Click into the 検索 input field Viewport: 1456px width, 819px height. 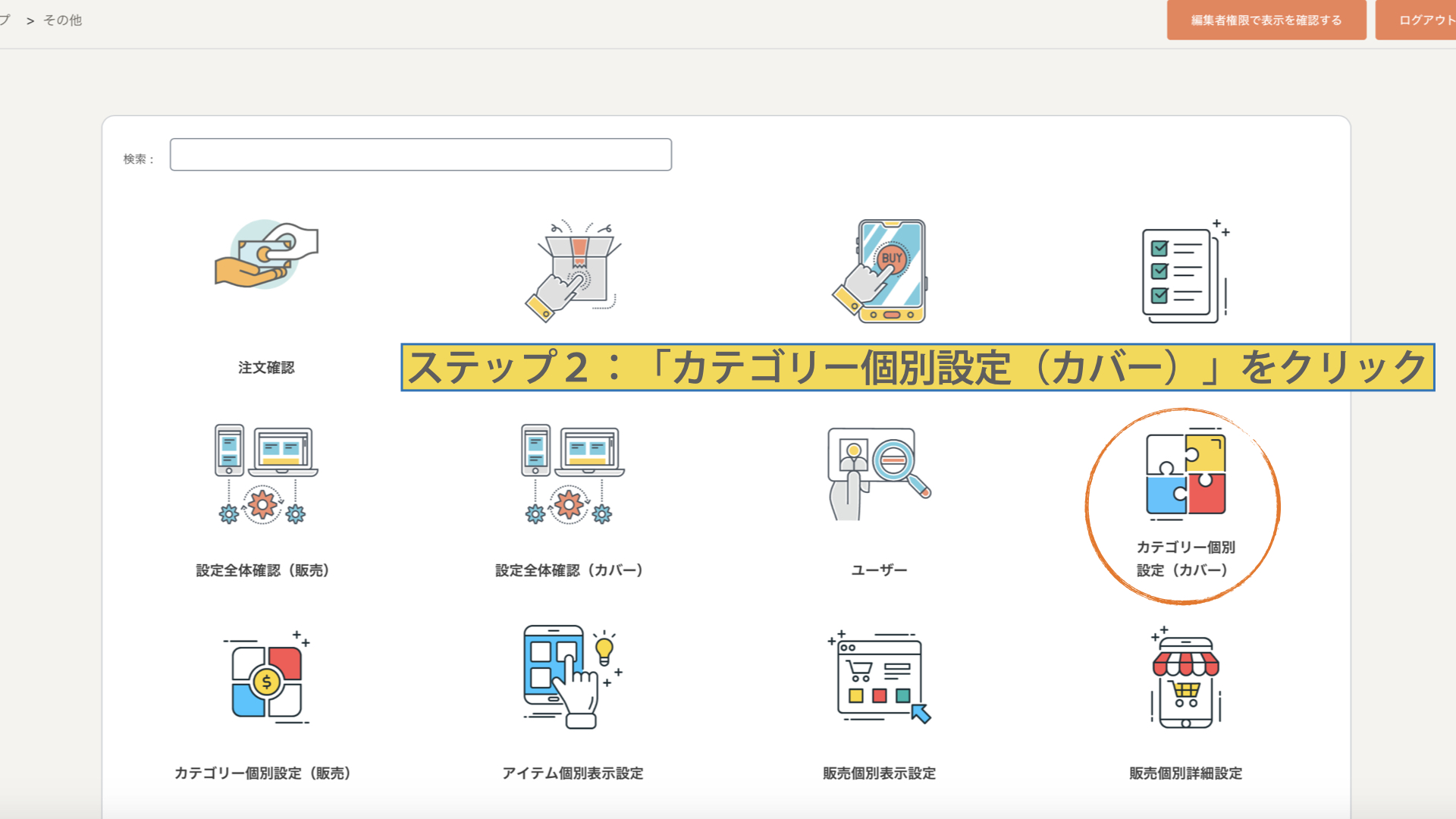420,155
